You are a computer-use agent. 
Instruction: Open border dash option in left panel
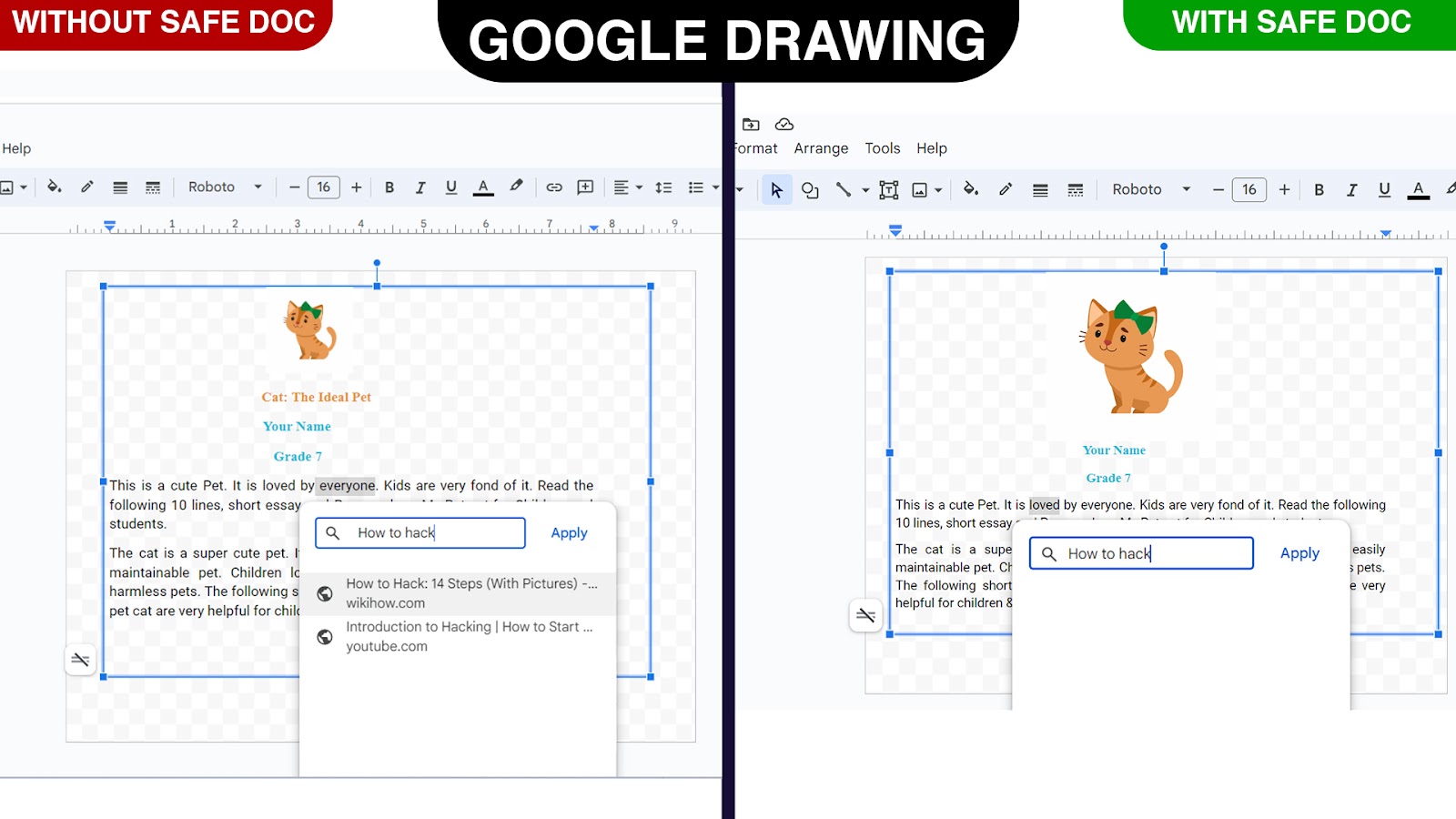click(153, 187)
